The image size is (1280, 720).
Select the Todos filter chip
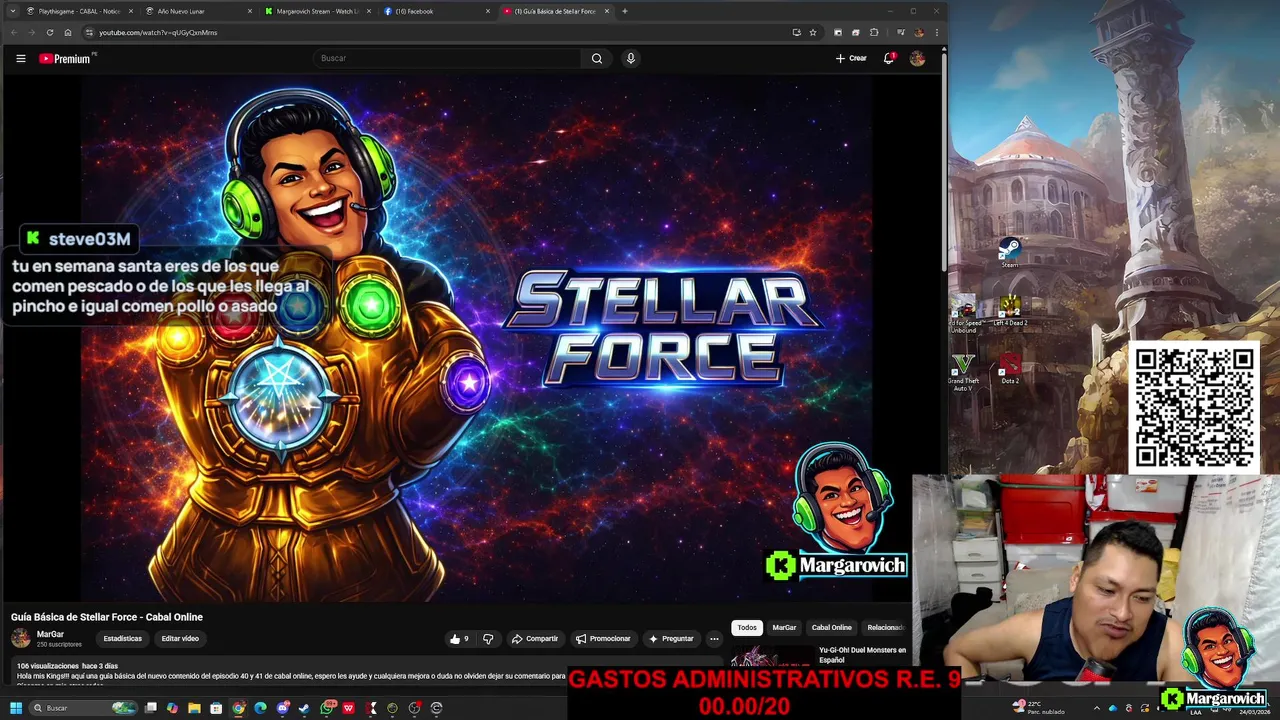click(x=747, y=627)
